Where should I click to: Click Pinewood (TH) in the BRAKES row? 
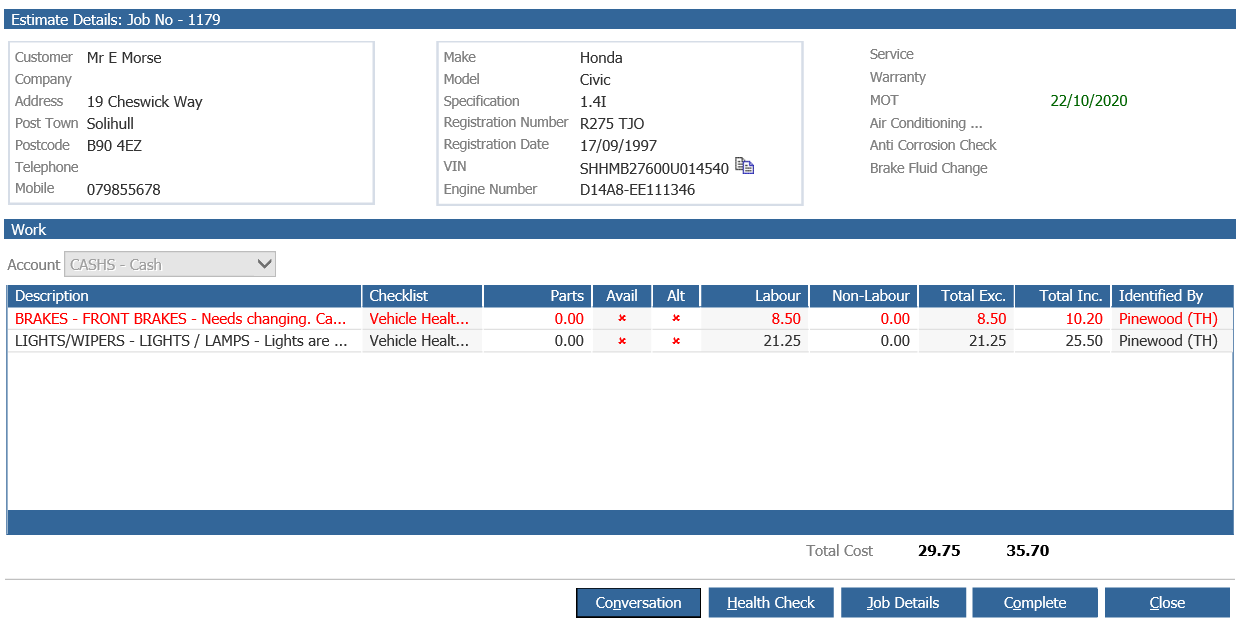click(x=1168, y=319)
